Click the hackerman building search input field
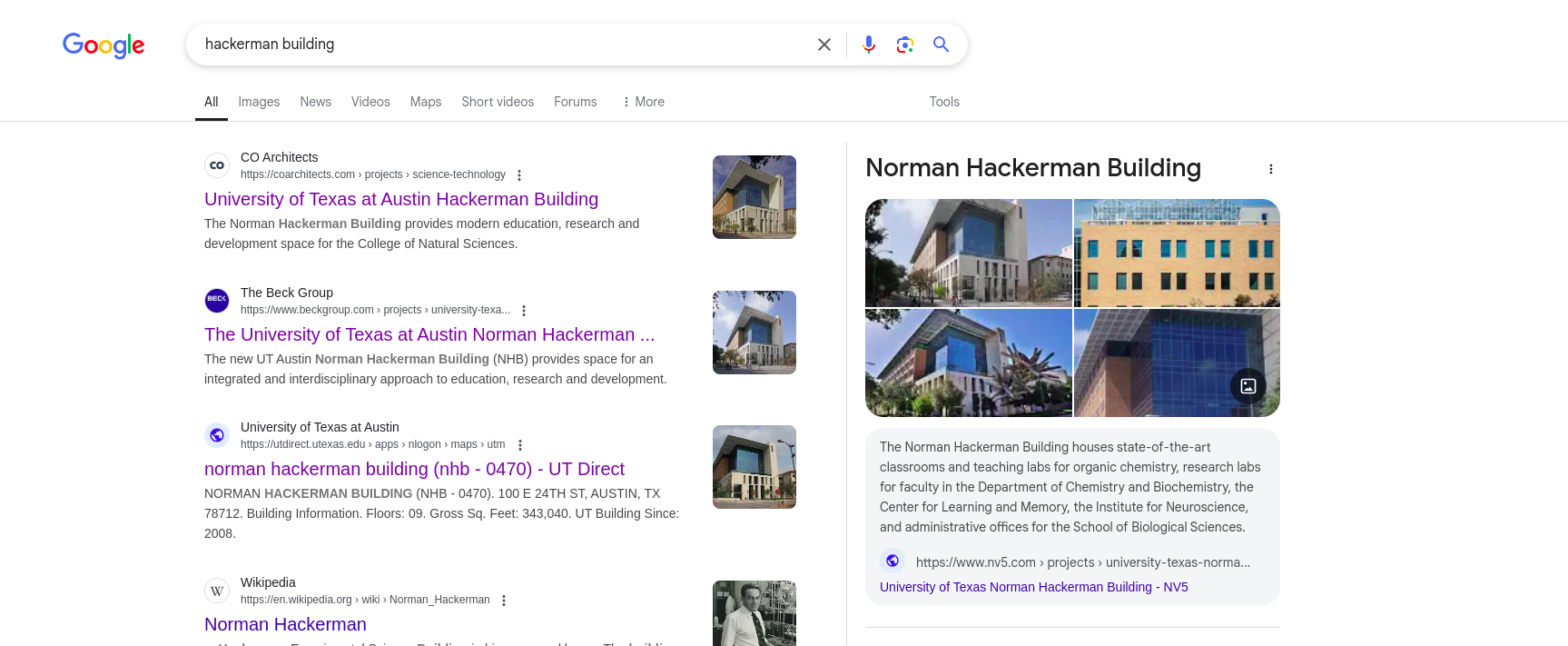This screenshot has width=1568, height=646. coord(499,45)
